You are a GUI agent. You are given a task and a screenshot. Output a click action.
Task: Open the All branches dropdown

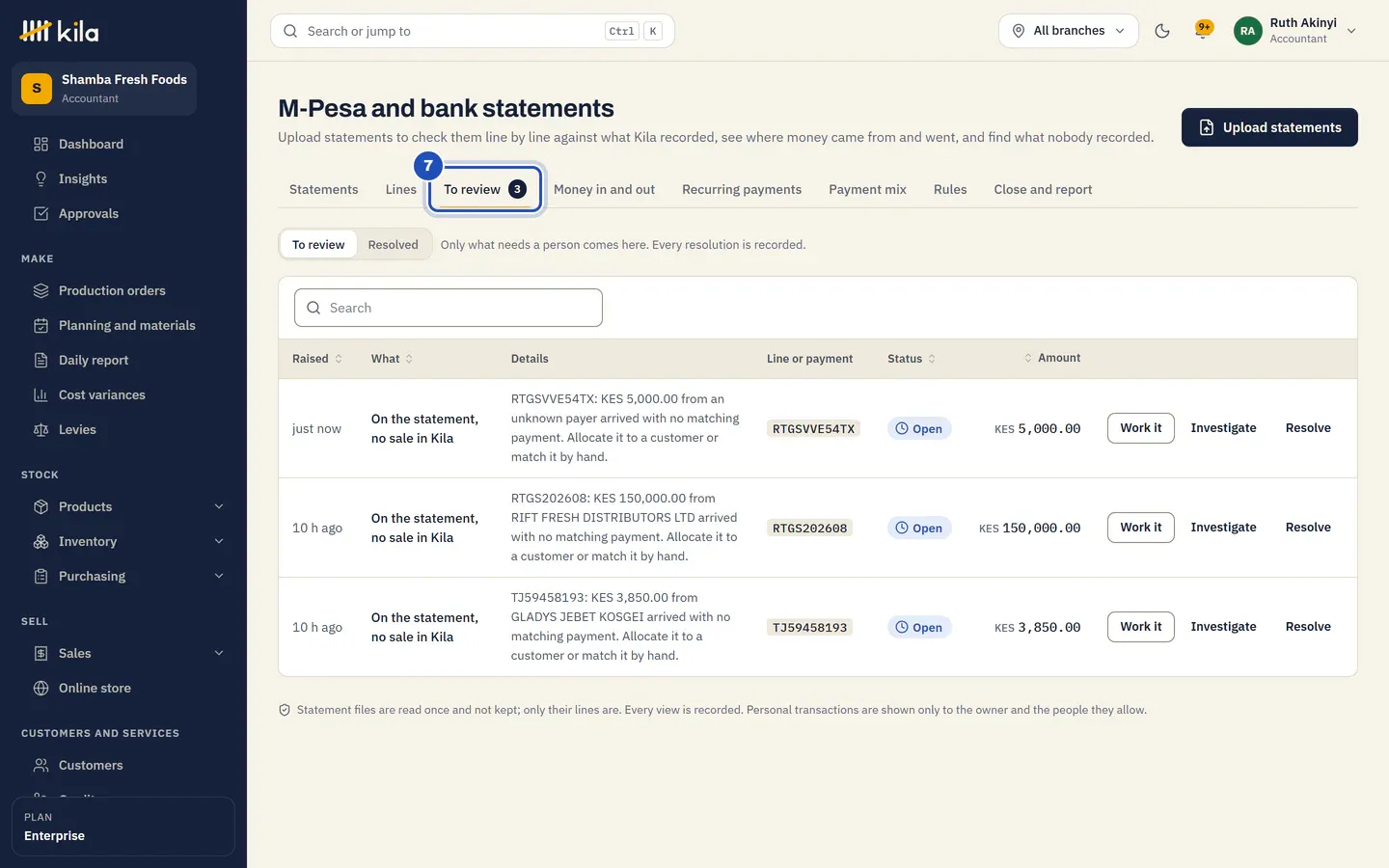tap(1069, 31)
